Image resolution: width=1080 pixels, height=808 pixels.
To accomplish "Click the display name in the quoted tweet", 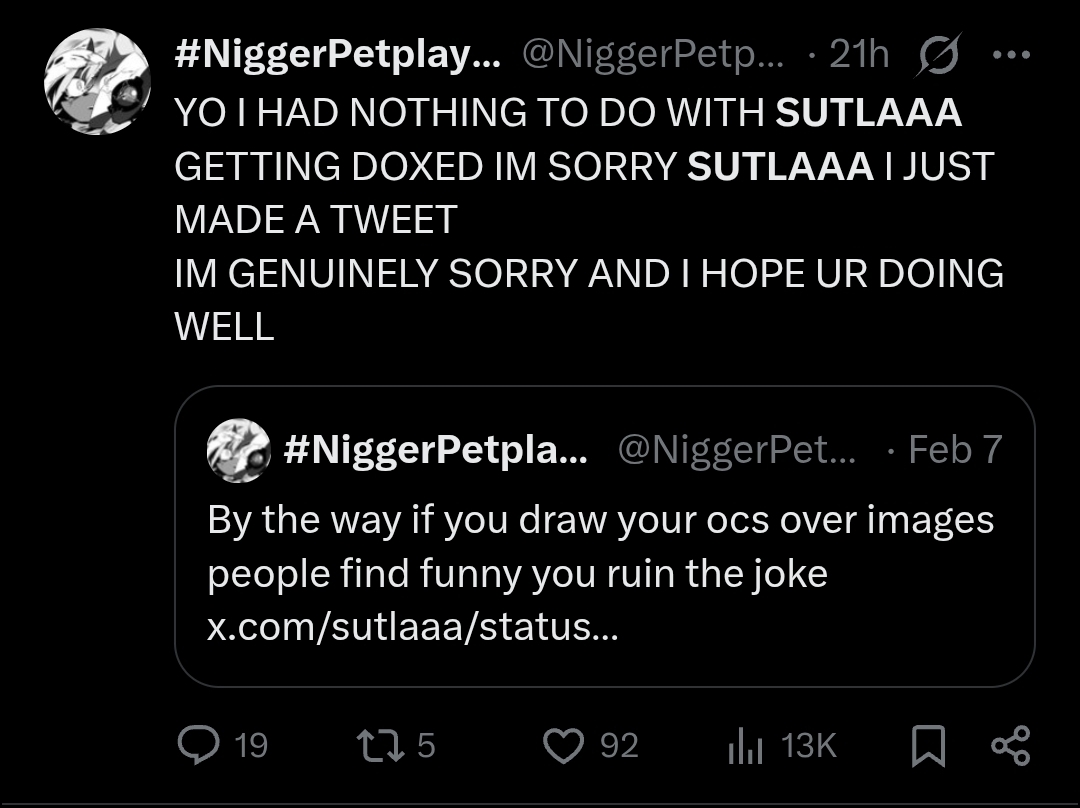I will 435,450.
